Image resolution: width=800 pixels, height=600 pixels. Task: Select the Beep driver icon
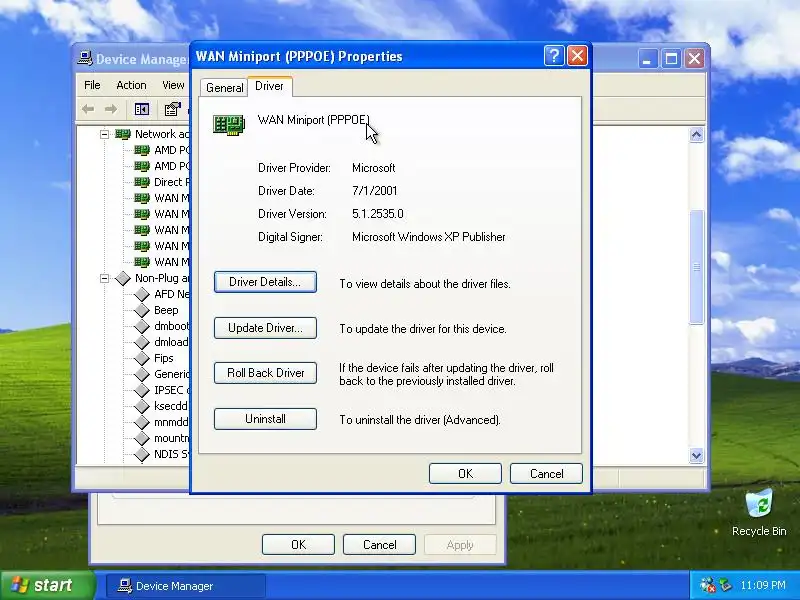click(142, 310)
